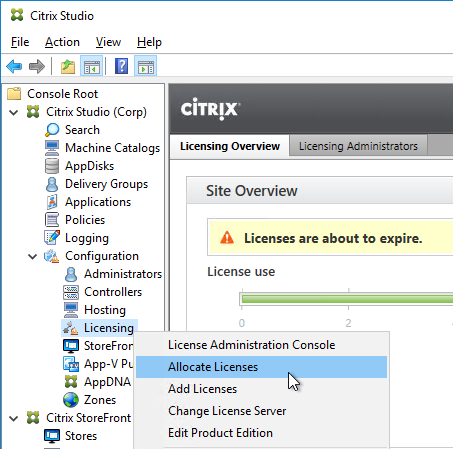Viewport: 453px width, 449px height.
Task: Select the AppDisks database icon
Action: point(52,166)
